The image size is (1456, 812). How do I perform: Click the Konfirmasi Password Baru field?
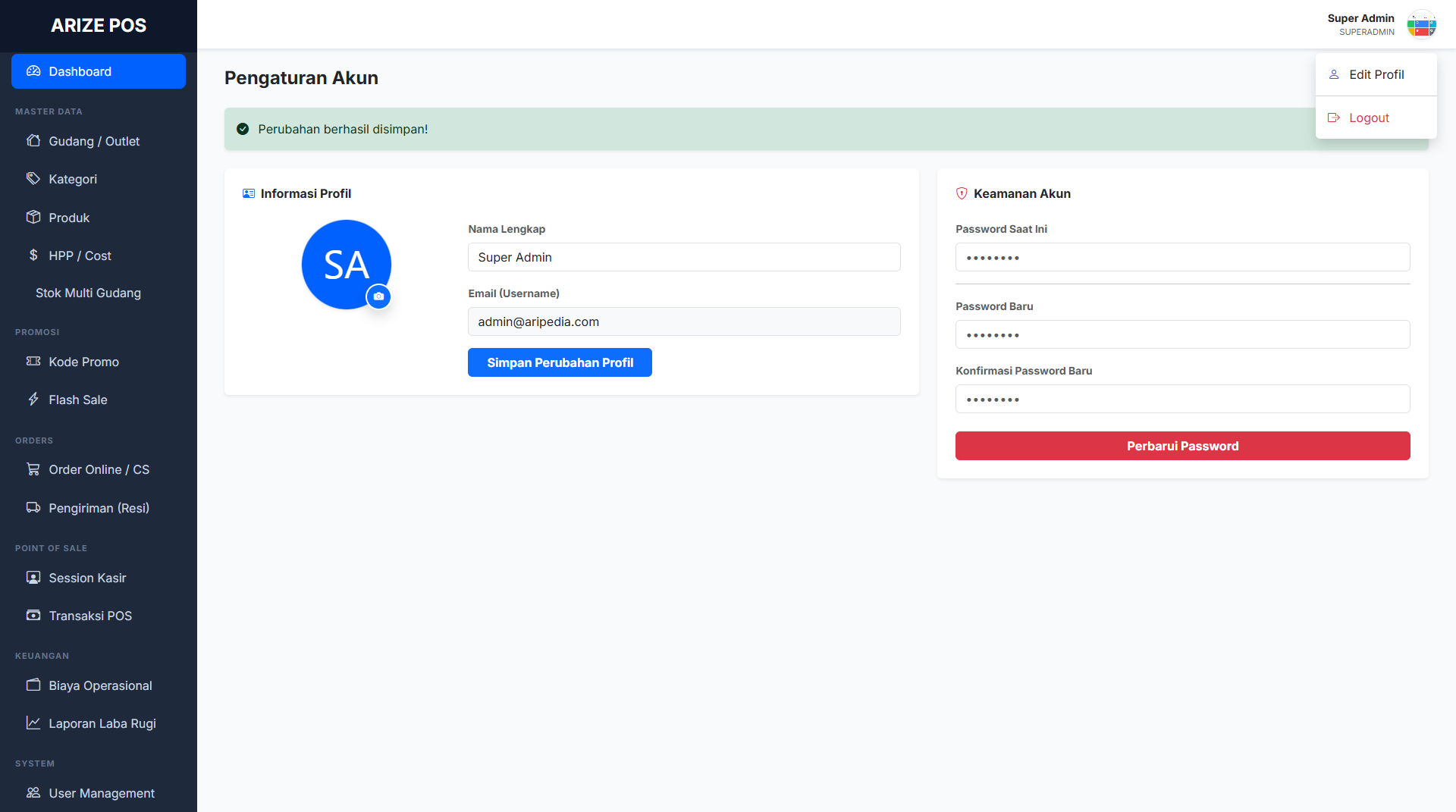[1181, 399]
